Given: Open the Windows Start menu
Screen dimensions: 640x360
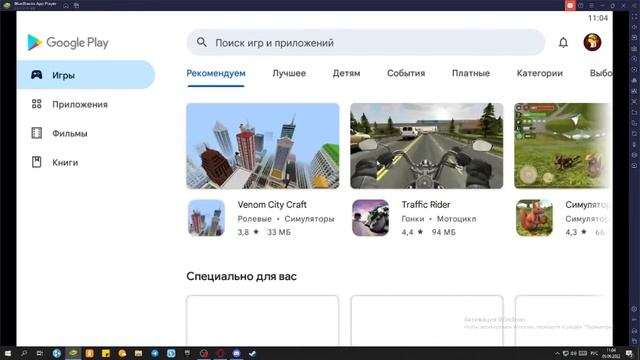Looking at the screenshot, I should tap(8, 353).
